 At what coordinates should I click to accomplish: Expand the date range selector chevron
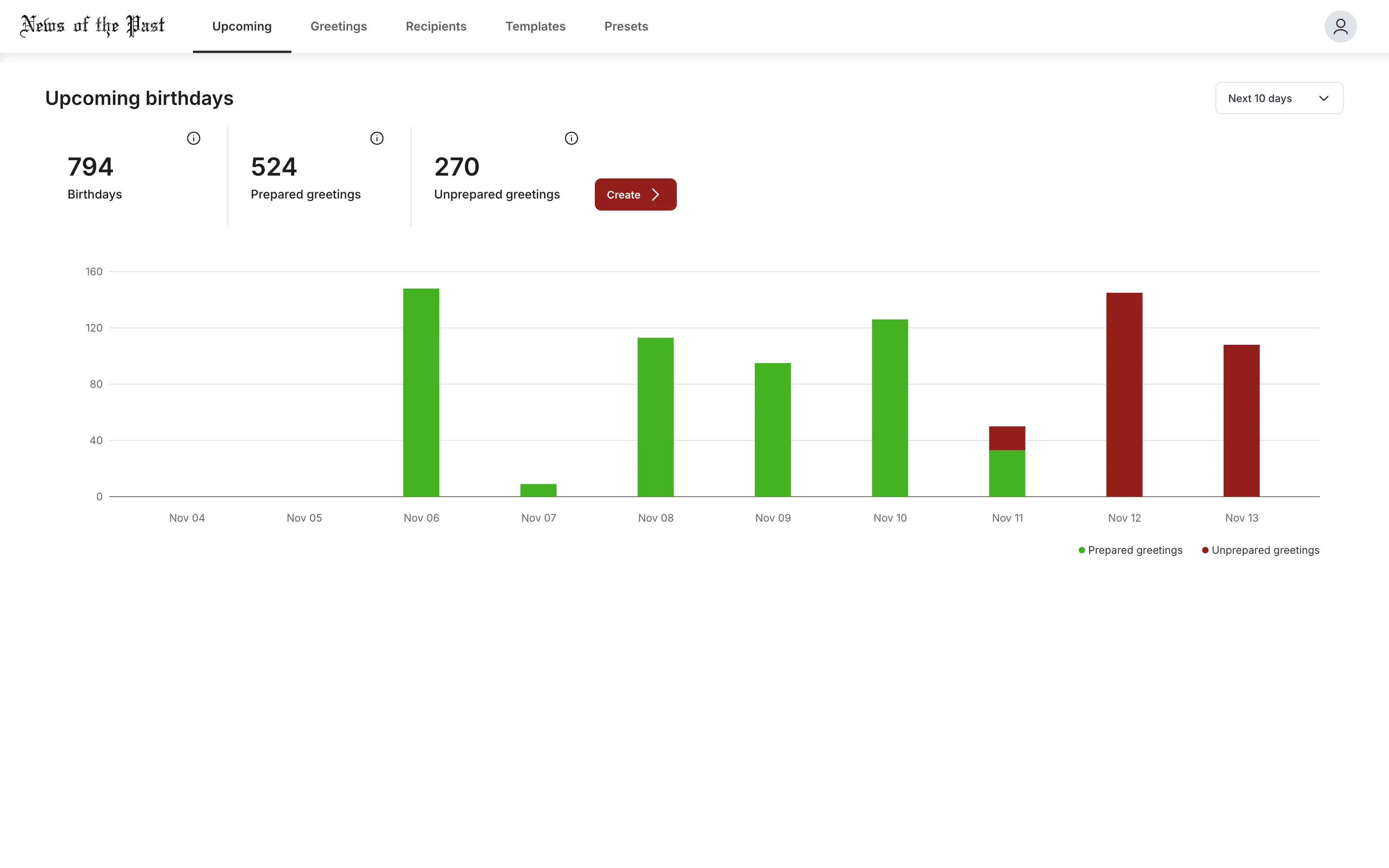point(1324,98)
